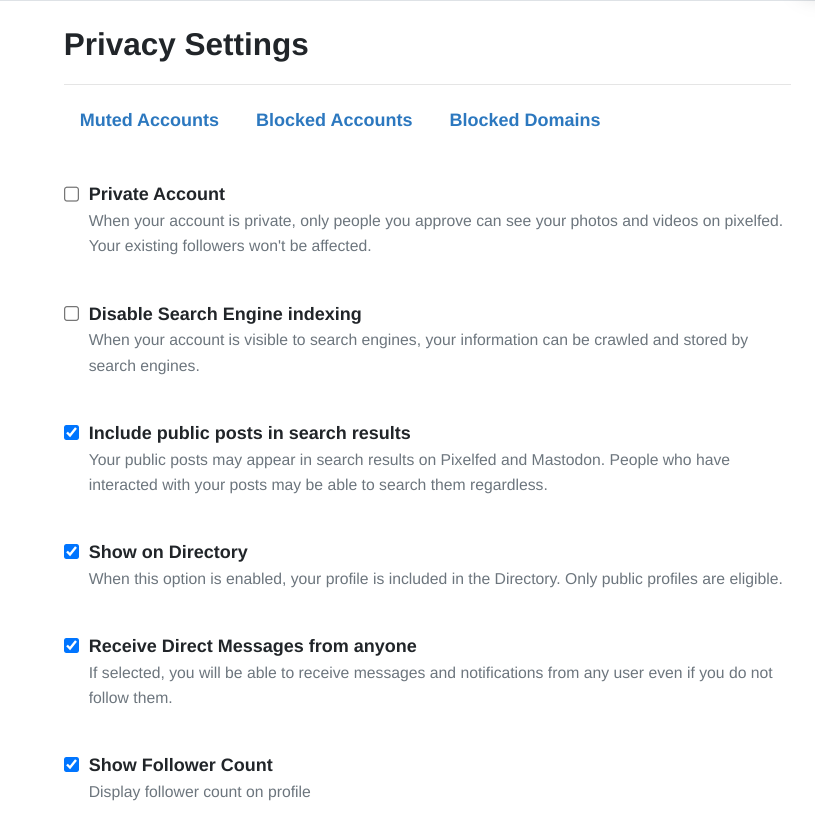
Task: Click the Show Follower Count label
Action: 180,765
